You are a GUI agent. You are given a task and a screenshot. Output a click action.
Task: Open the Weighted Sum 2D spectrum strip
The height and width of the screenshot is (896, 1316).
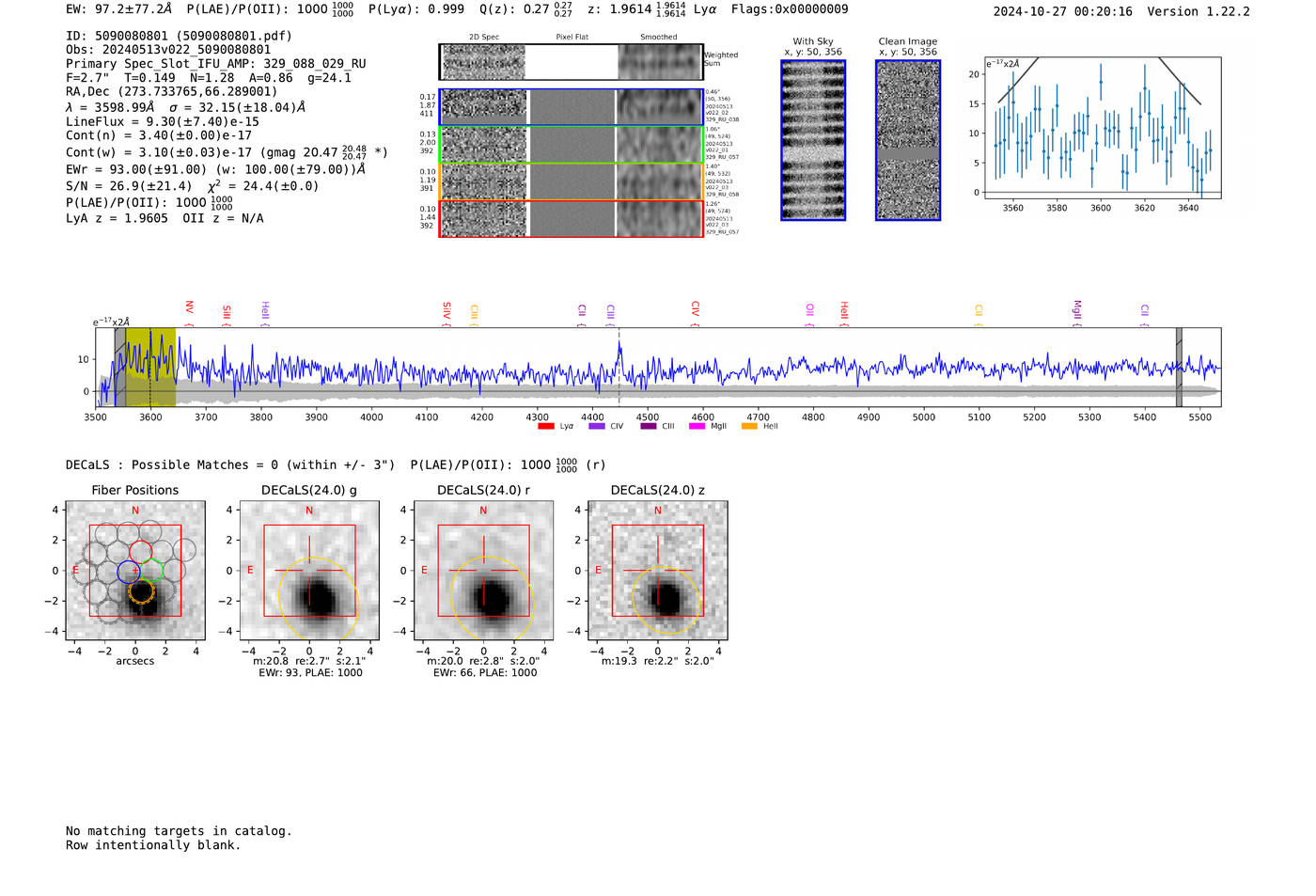[571, 62]
